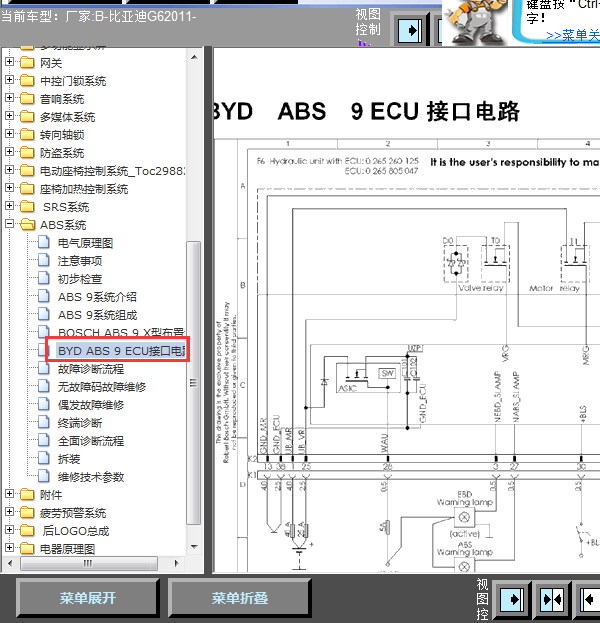
Task: Open the 故障诊断流程 document
Action: pos(91,369)
